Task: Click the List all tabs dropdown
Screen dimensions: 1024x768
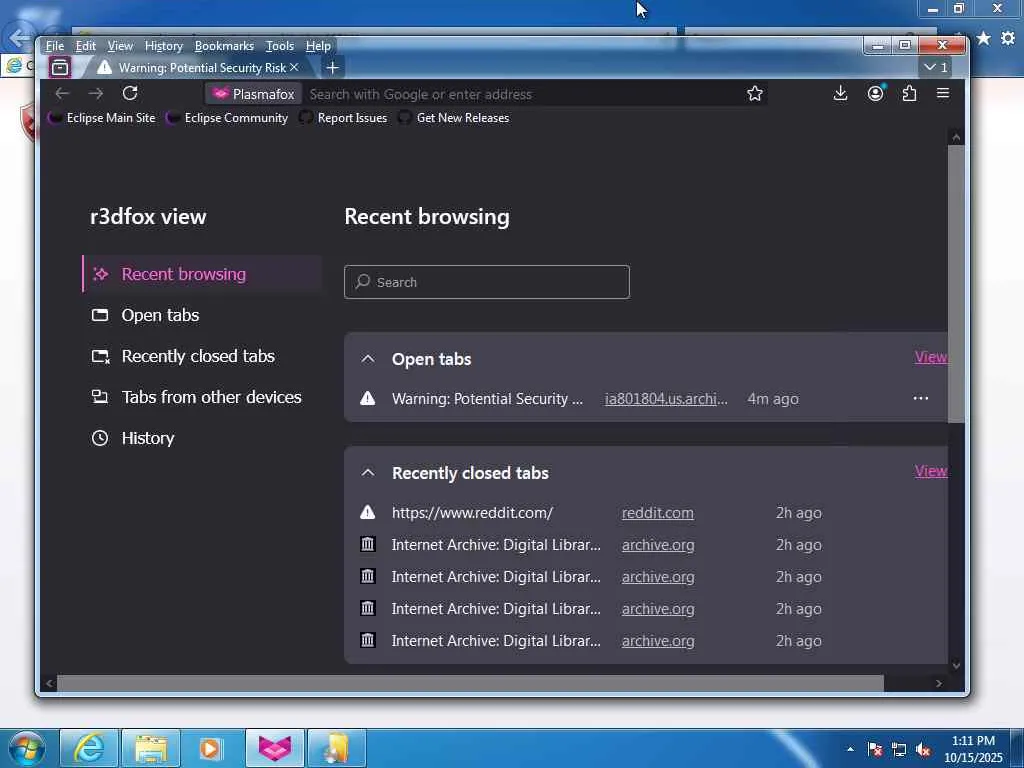Action: 936,67
